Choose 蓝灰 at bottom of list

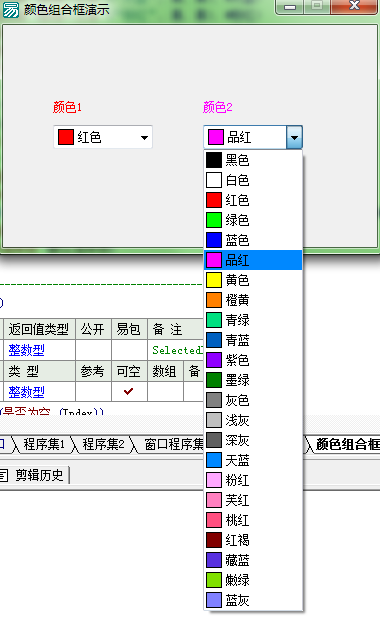tap(253, 601)
